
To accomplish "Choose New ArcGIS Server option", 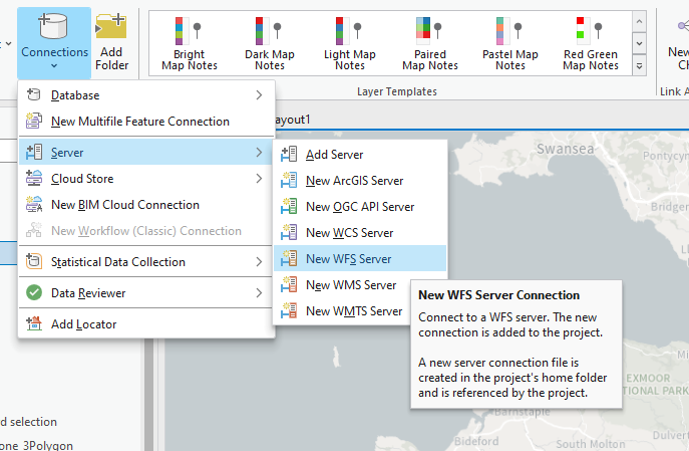I will coord(354,181).
